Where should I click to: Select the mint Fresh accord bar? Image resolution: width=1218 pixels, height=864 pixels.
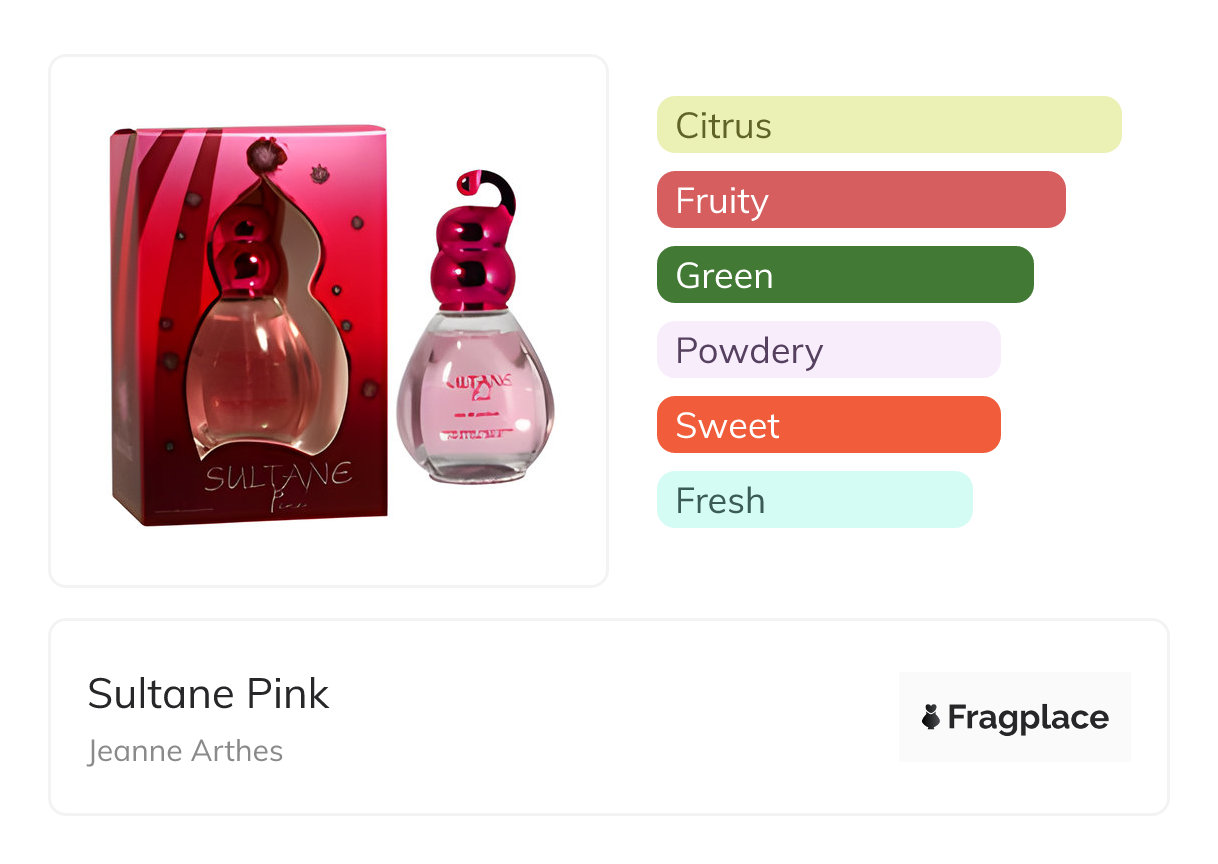(x=814, y=500)
